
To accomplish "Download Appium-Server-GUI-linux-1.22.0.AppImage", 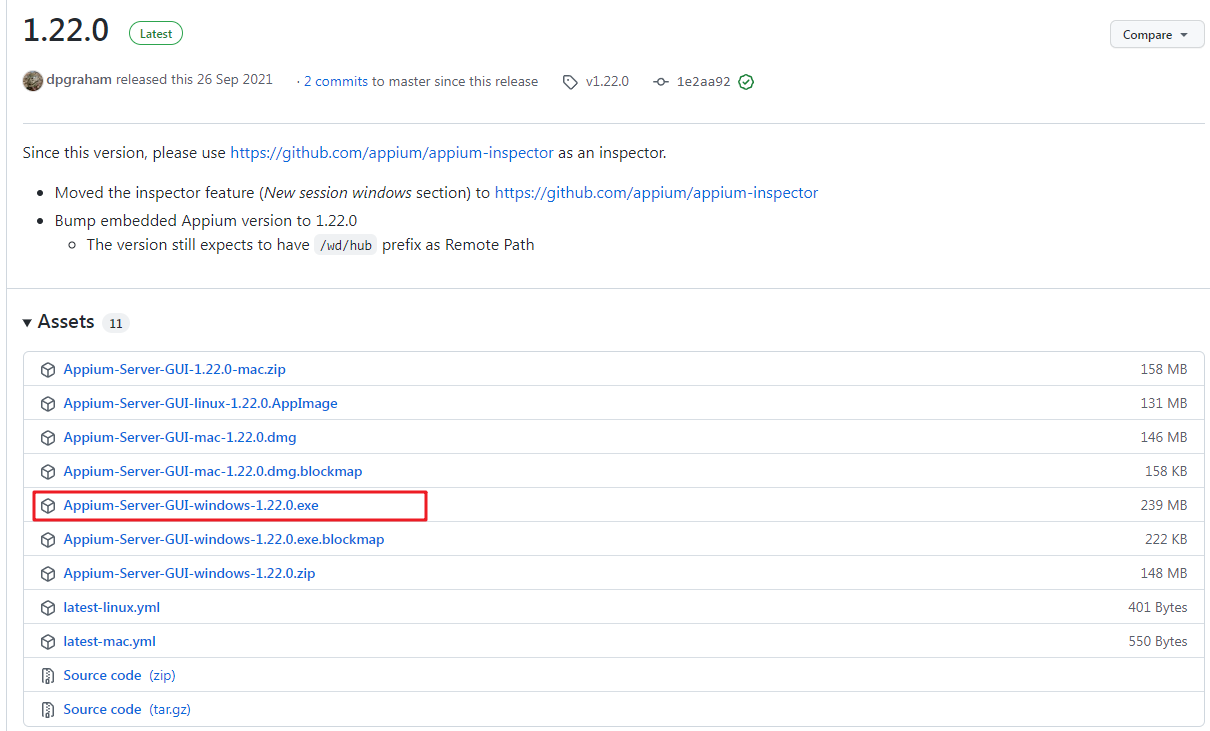I will point(200,403).
